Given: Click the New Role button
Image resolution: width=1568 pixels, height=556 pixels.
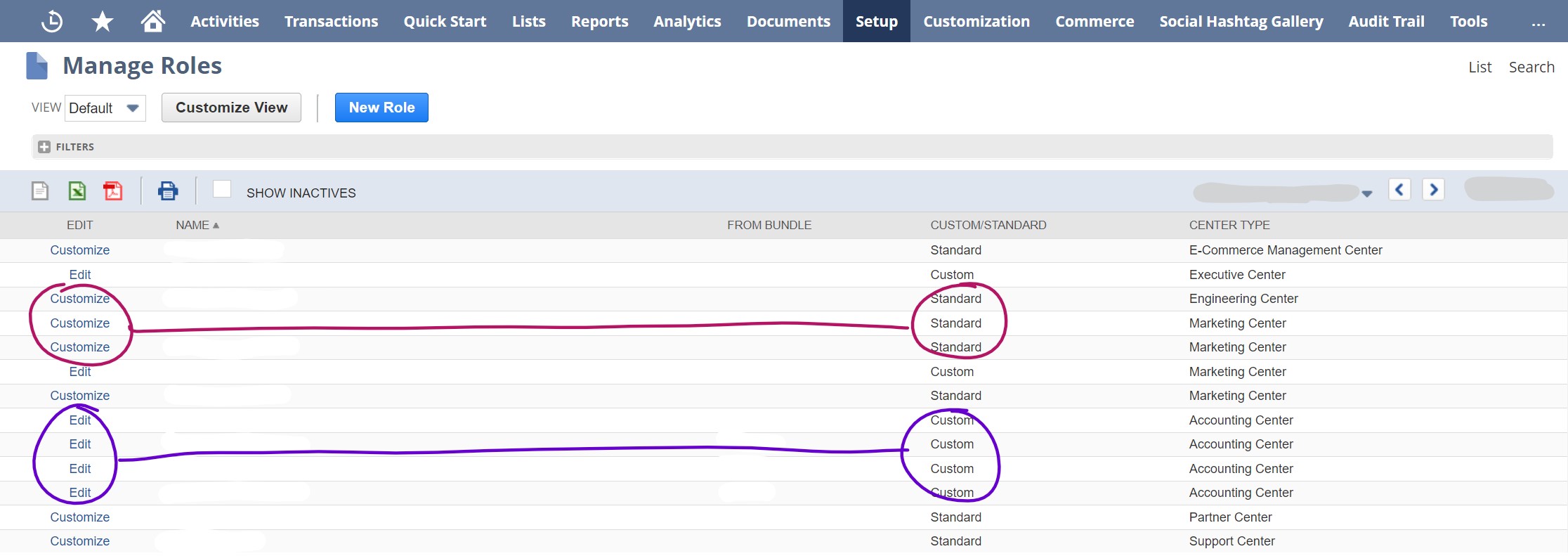Looking at the screenshot, I should pyautogui.click(x=381, y=108).
